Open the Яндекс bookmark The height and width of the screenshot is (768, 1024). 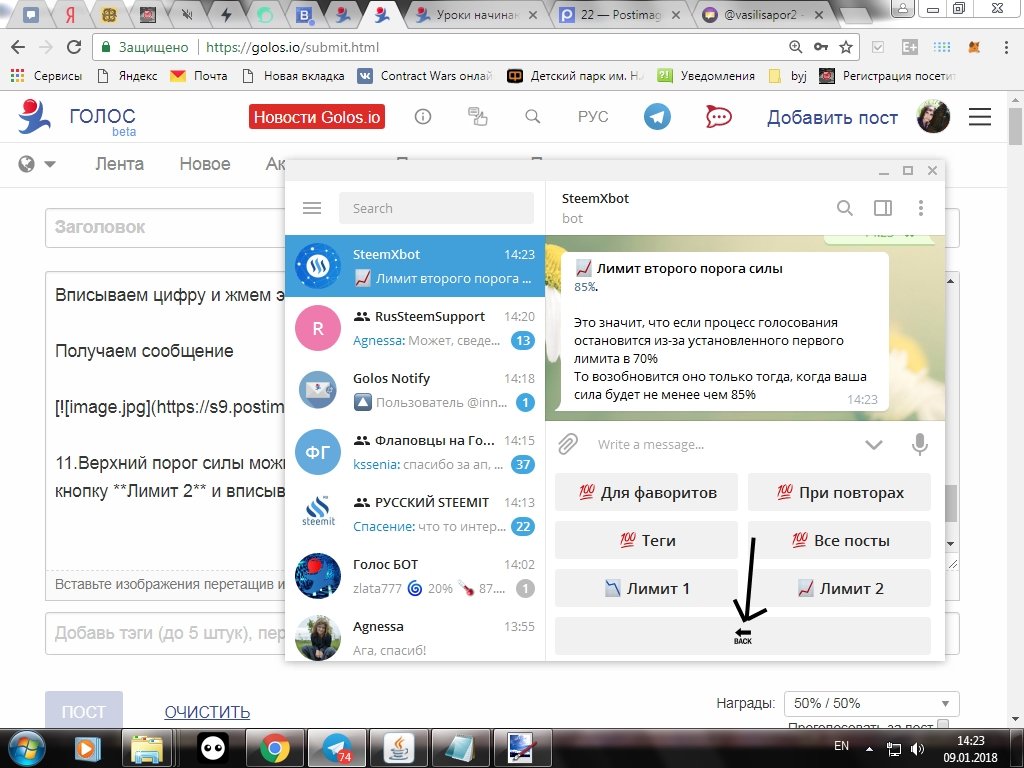click(127, 76)
